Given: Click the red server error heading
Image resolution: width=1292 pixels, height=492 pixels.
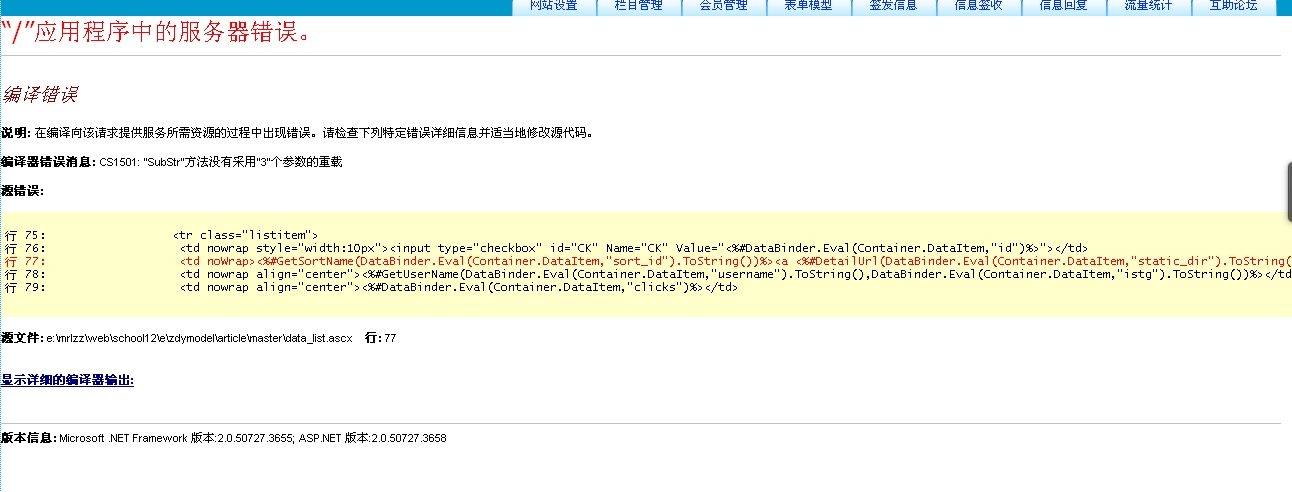Looking at the screenshot, I should tap(155, 32).
